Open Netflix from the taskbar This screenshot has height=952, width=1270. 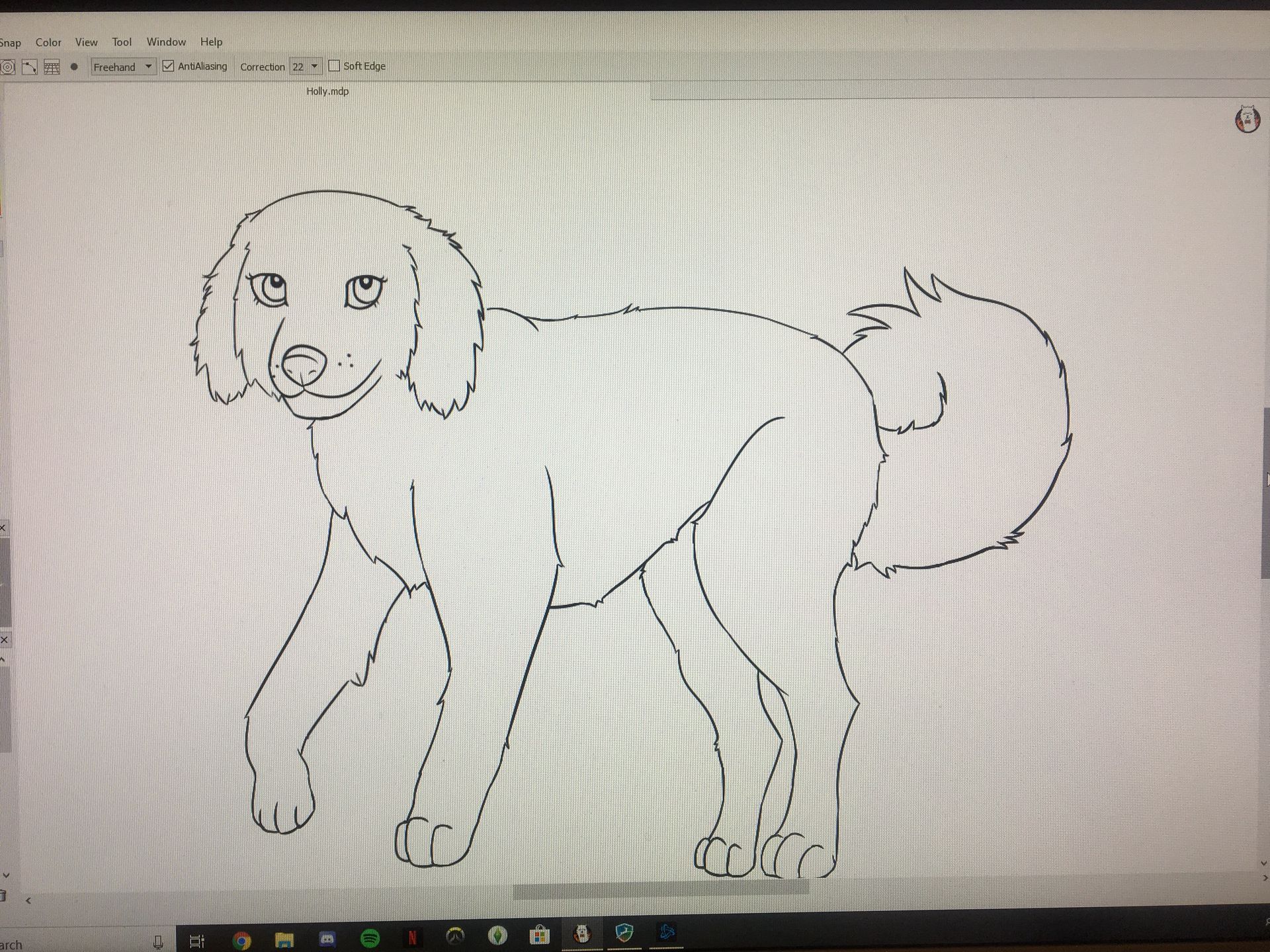click(x=412, y=937)
